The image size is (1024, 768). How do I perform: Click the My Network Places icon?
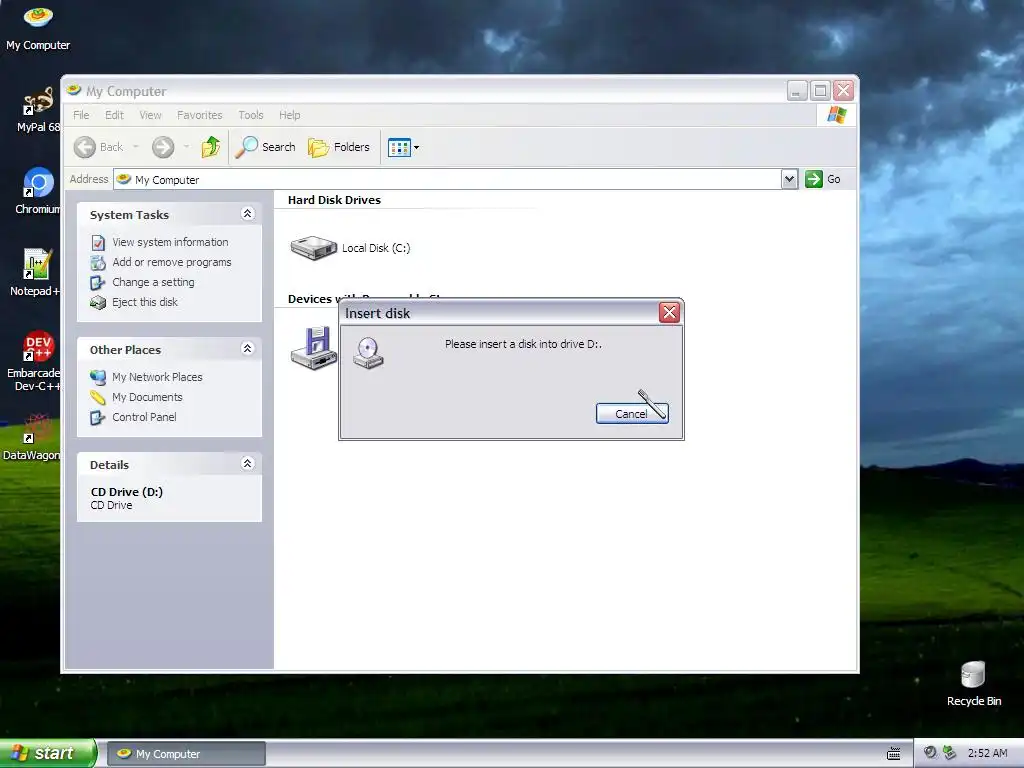point(98,377)
